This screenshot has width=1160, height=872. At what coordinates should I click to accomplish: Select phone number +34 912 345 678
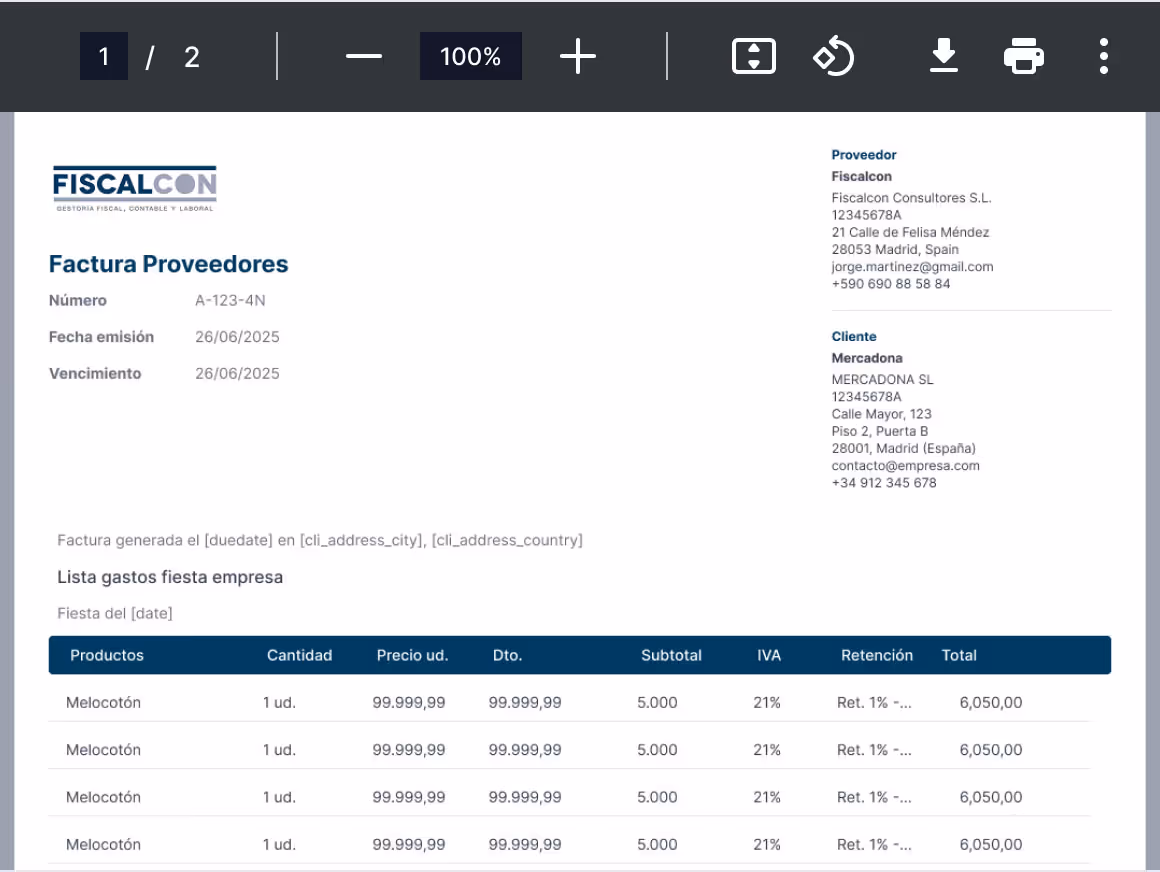[884, 482]
